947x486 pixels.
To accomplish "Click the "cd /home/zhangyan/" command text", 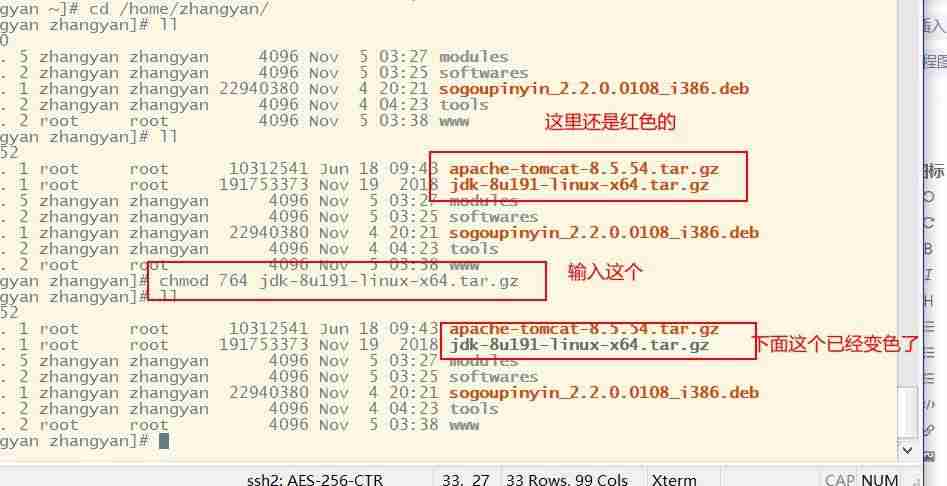I will coord(179,9).
